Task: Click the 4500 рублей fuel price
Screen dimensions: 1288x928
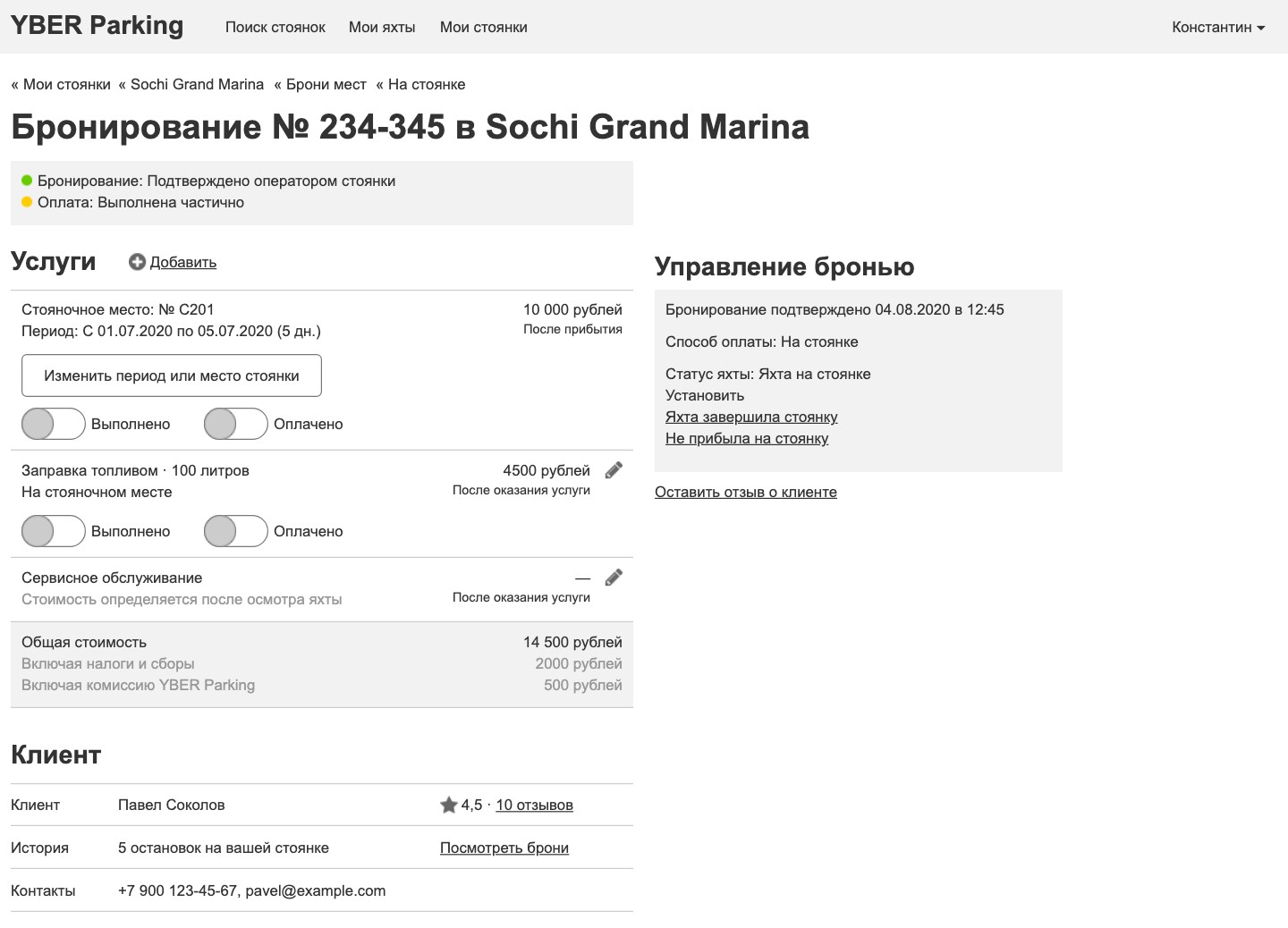Action: click(547, 470)
